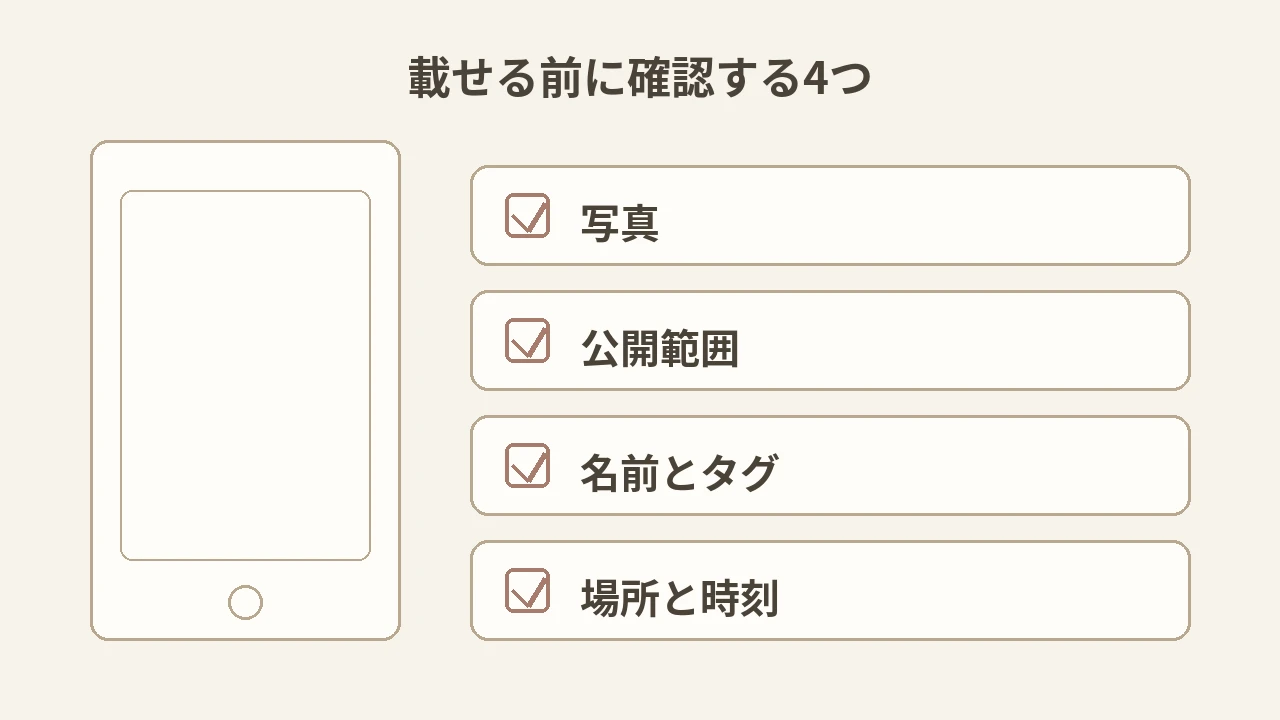Click the phone home button circle

(x=245, y=602)
